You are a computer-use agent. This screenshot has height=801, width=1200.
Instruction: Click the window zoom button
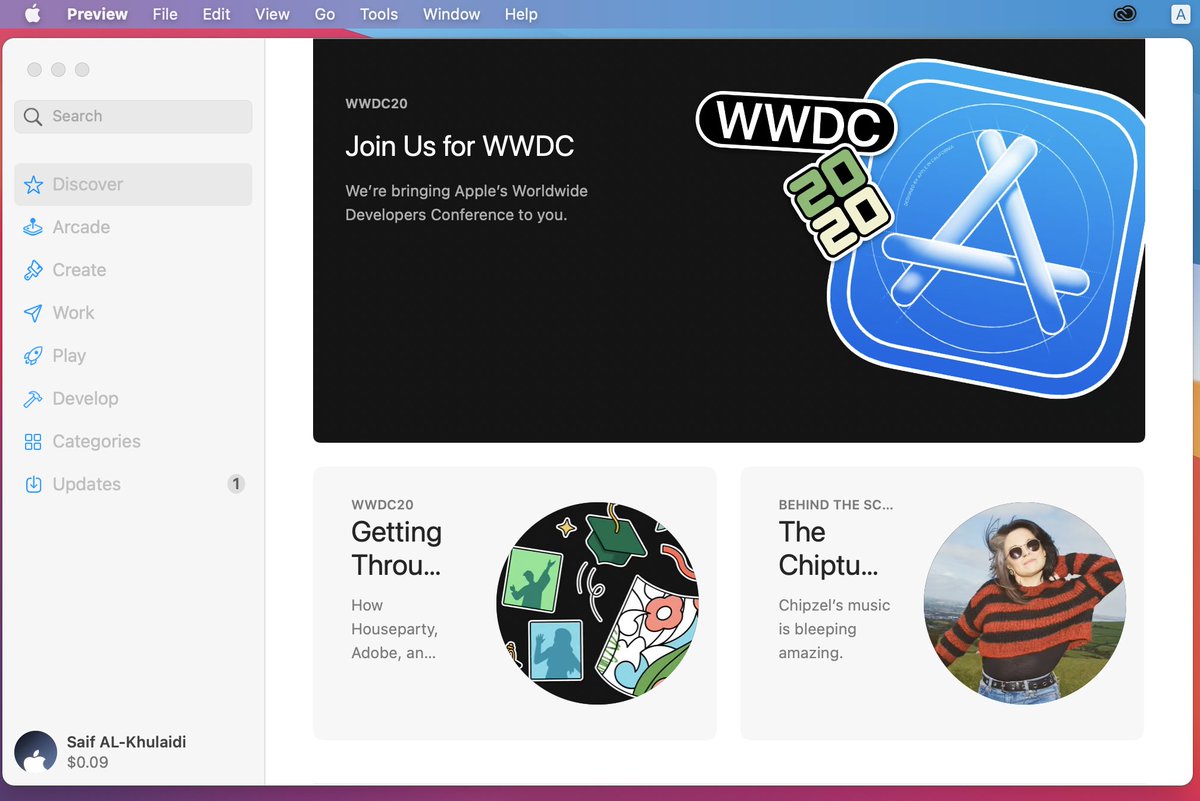click(x=82, y=70)
